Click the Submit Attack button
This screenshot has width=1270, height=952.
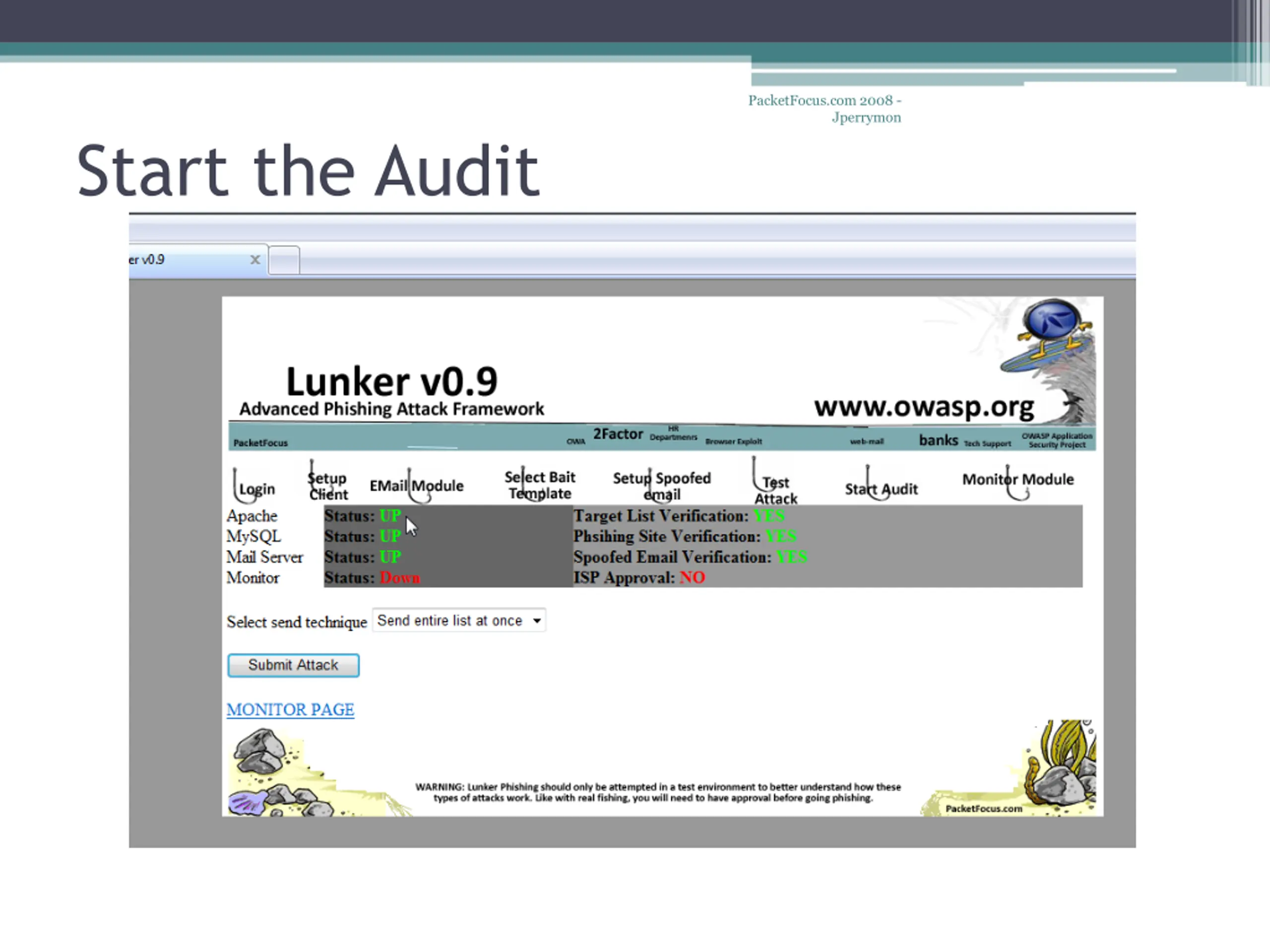pos(293,665)
